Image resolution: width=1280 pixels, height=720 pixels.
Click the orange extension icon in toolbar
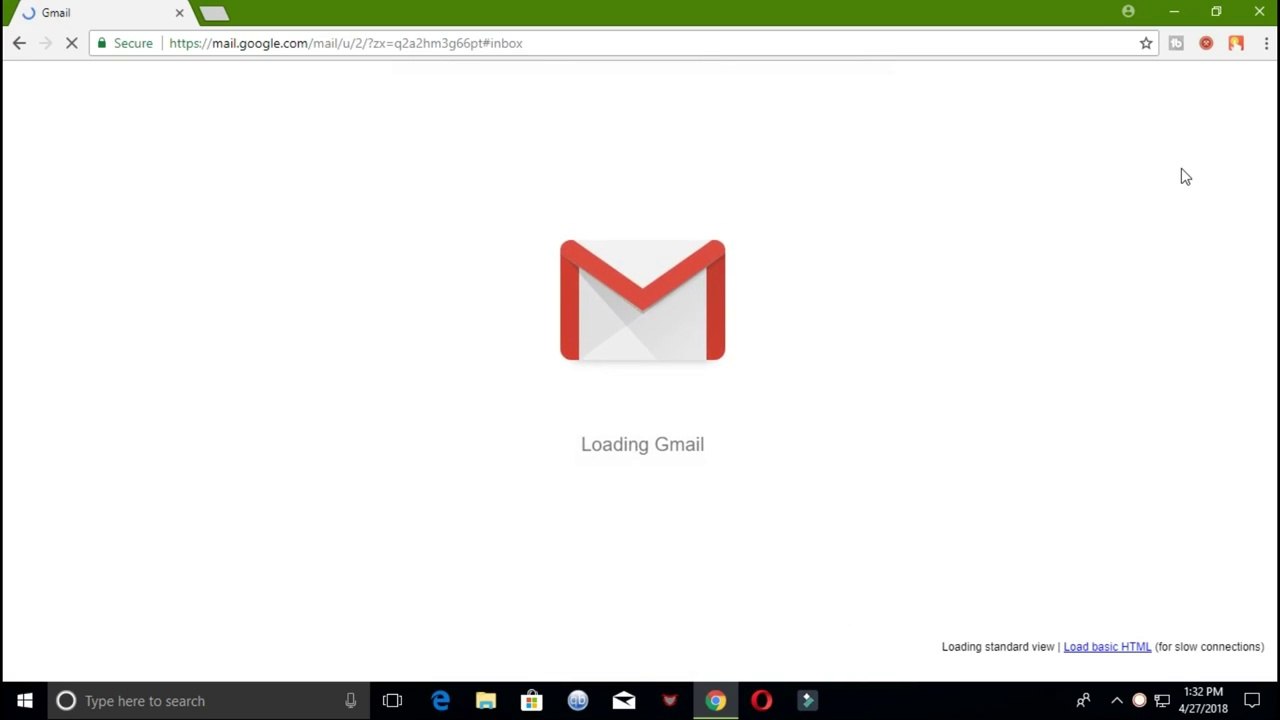[1236, 43]
